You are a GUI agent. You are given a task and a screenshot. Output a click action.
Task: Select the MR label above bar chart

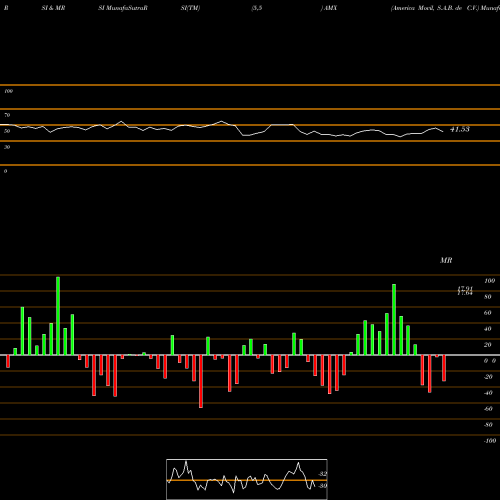pos(446,260)
